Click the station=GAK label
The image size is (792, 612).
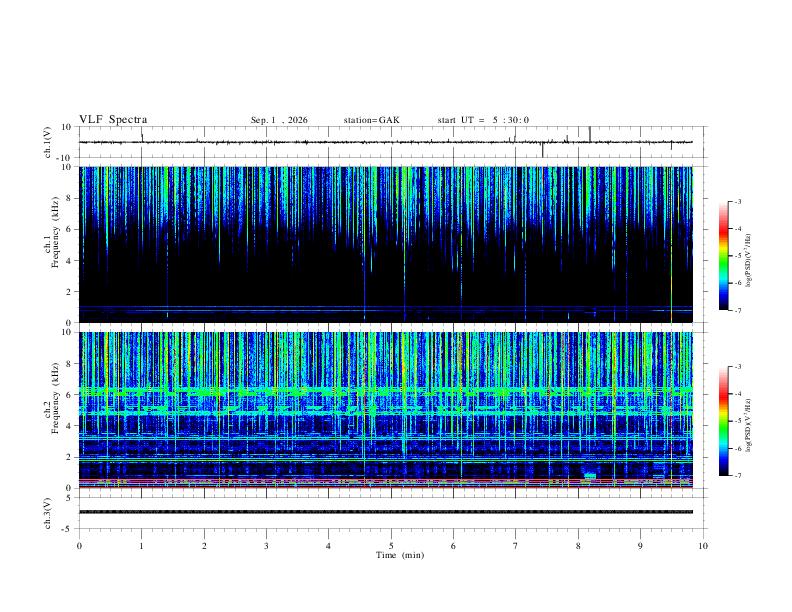pyautogui.click(x=371, y=120)
